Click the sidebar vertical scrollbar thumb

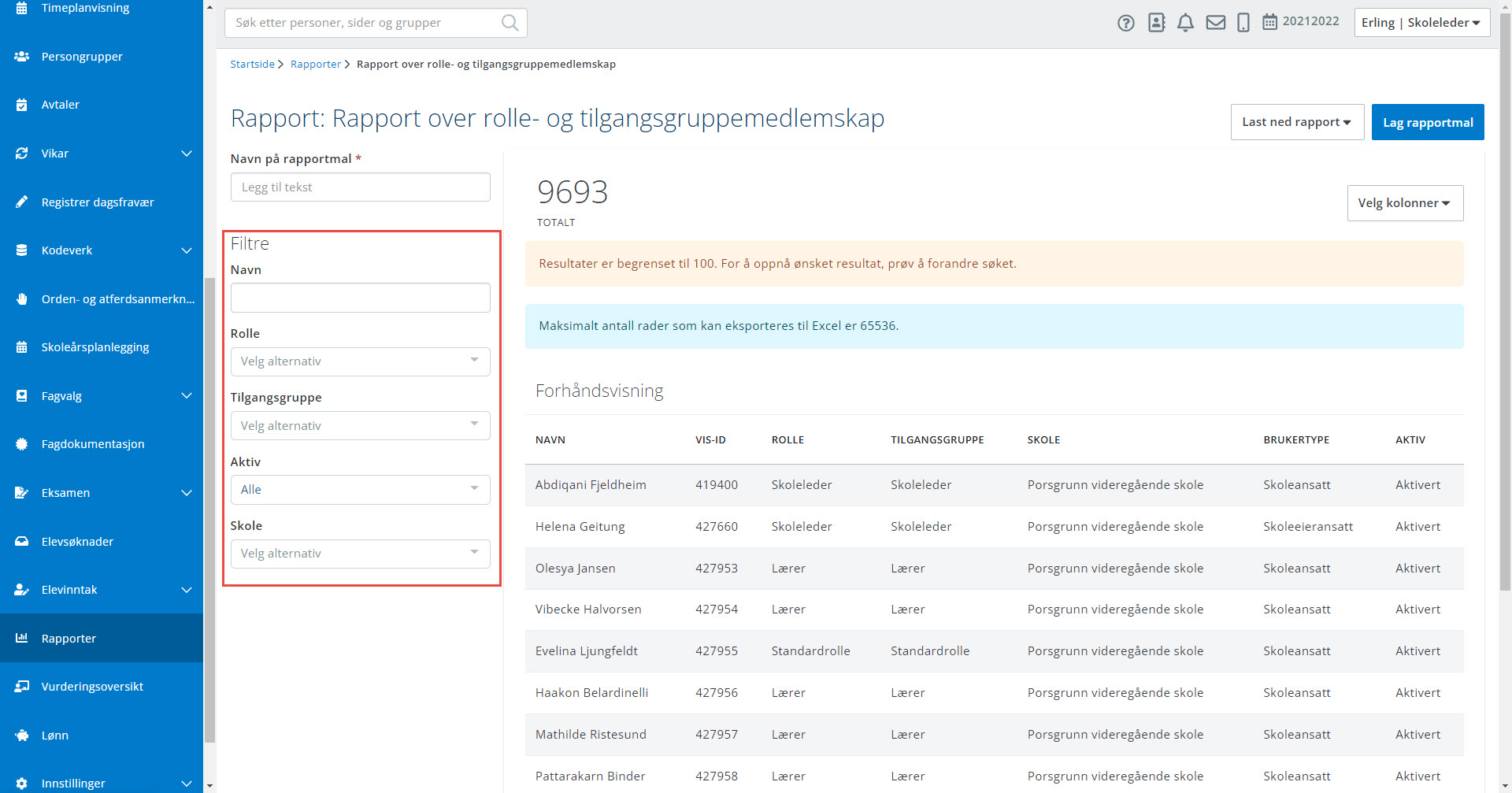(209, 510)
